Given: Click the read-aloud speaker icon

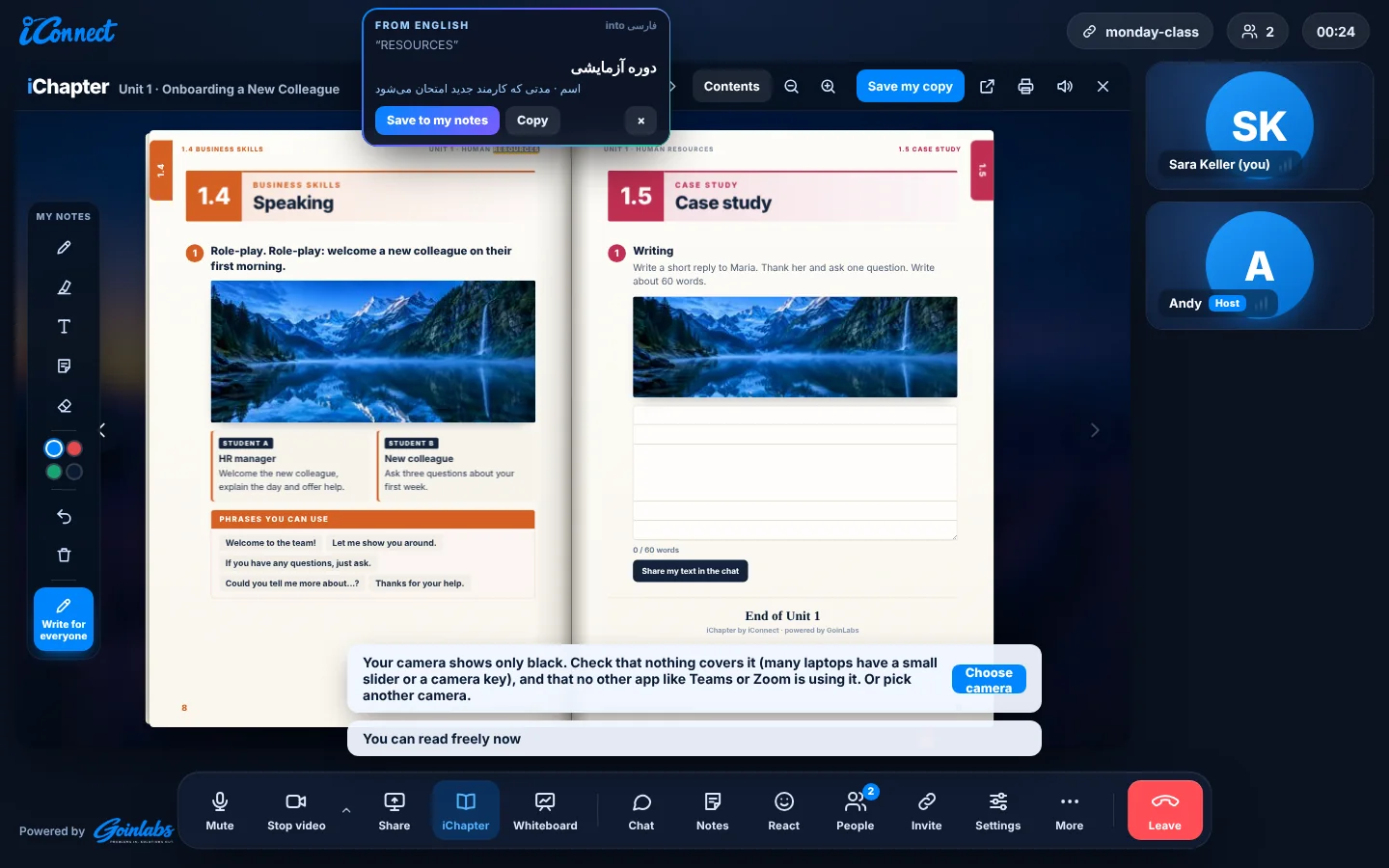Looking at the screenshot, I should point(1064,87).
